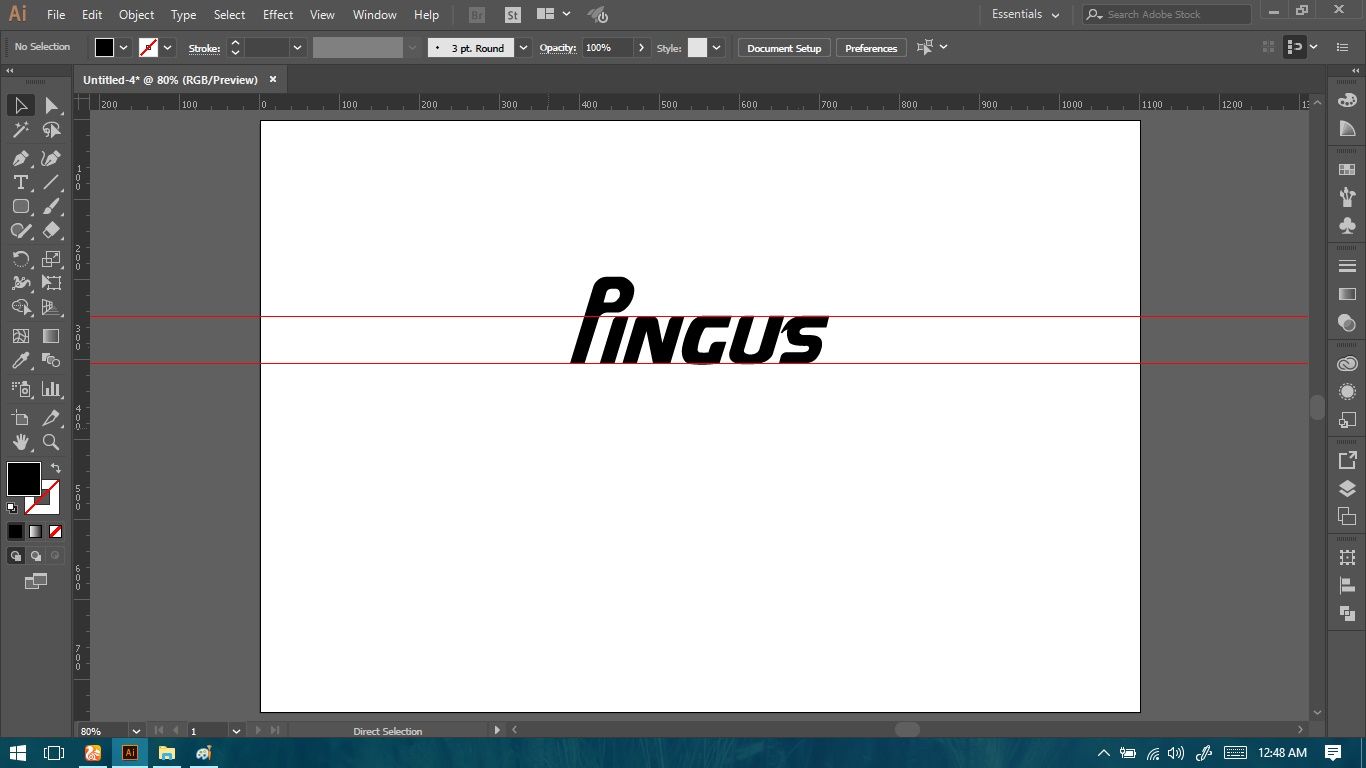Activate the Type tool
Viewport: 1366px width, 768px height.
pyautogui.click(x=20, y=182)
